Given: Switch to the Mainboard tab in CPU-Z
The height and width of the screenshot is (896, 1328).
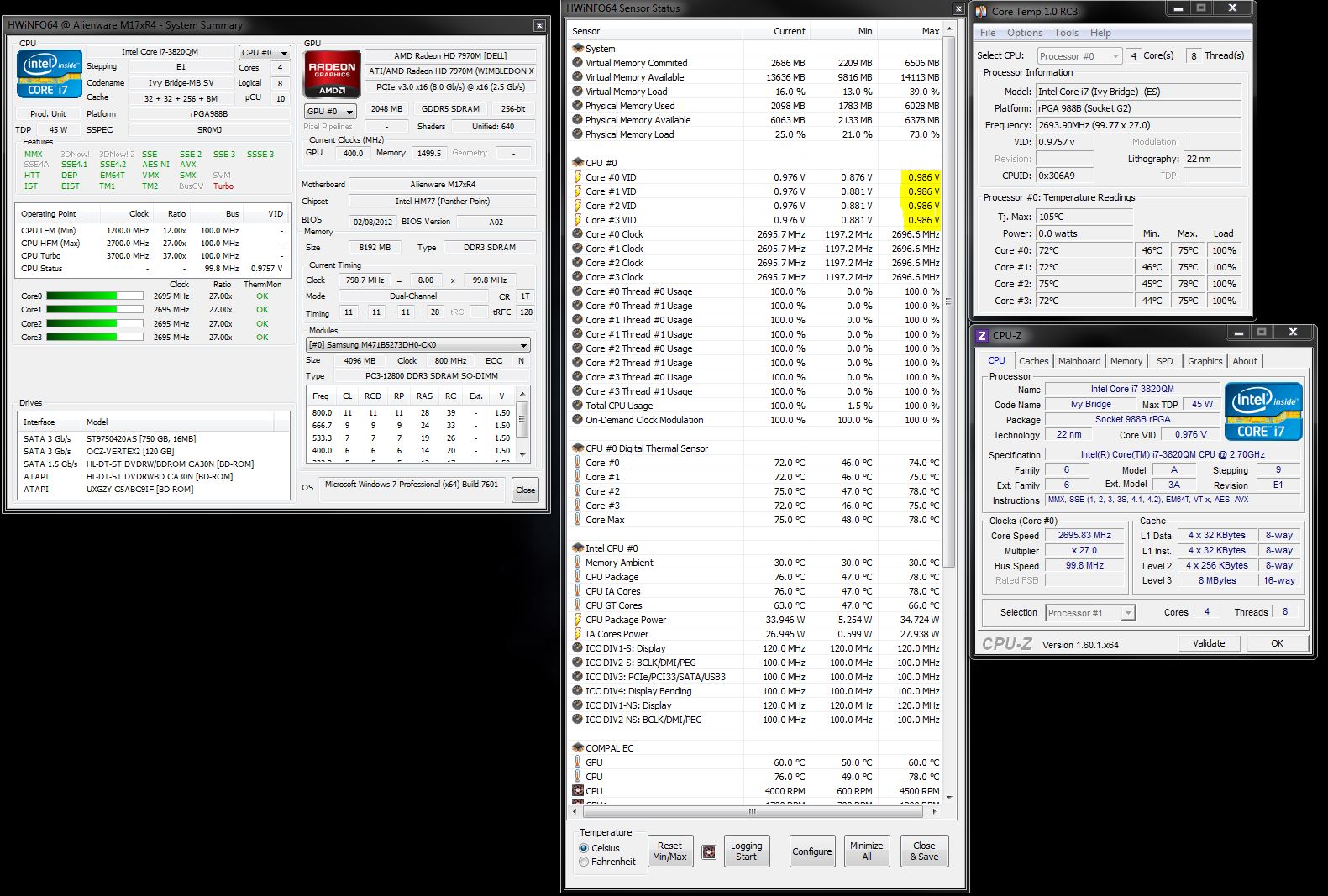Looking at the screenshot, I should [1079, 361].
